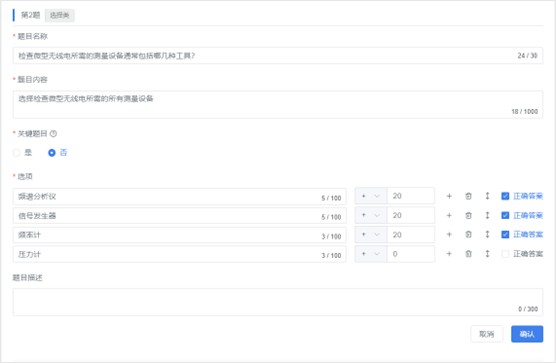
Task: Mark 压力计 as 正确答案
Action: pyautogui.click(x=505, y=254)
